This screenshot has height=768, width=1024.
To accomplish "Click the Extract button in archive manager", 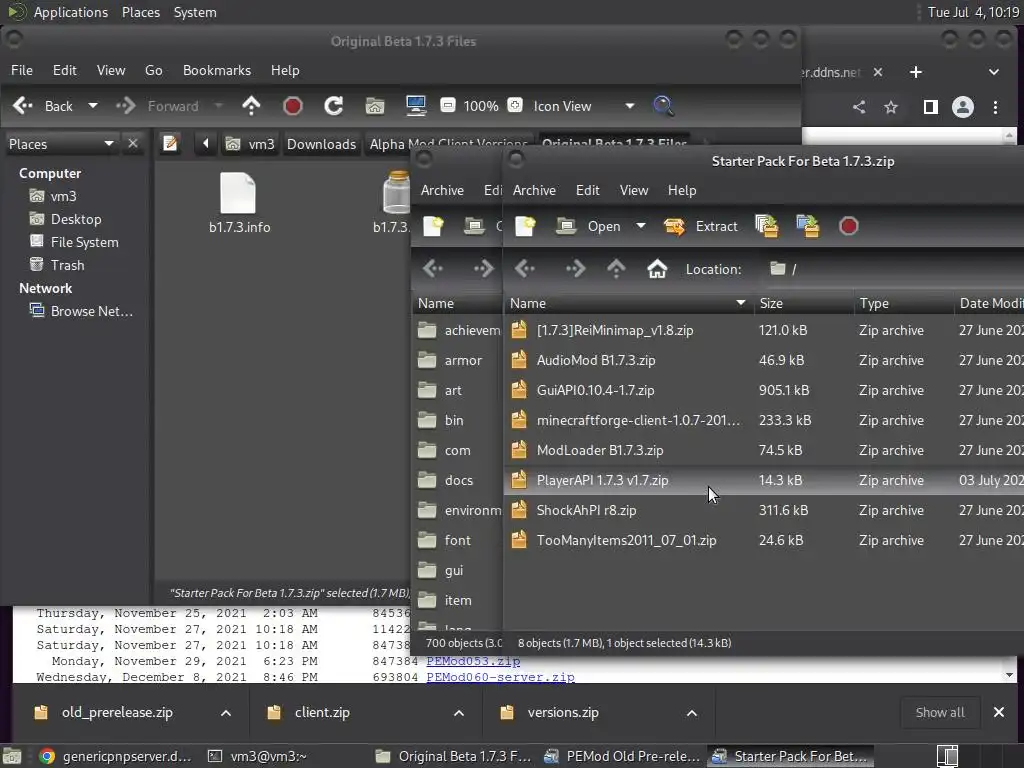I will click(701, 226).
